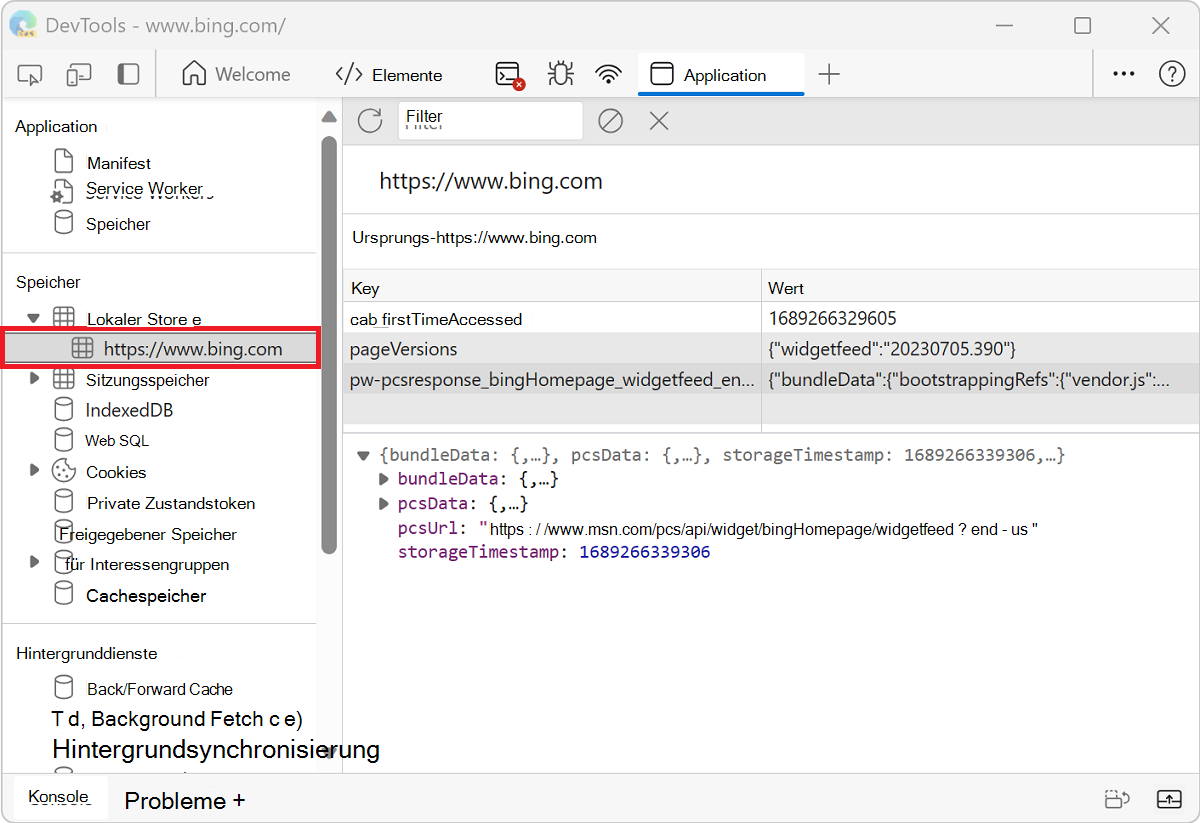The width and height of the screenshot is (1200, 823).
Task: Select the pw-pcsresponse_bingHomepage key row
Action: coord(551,379)
